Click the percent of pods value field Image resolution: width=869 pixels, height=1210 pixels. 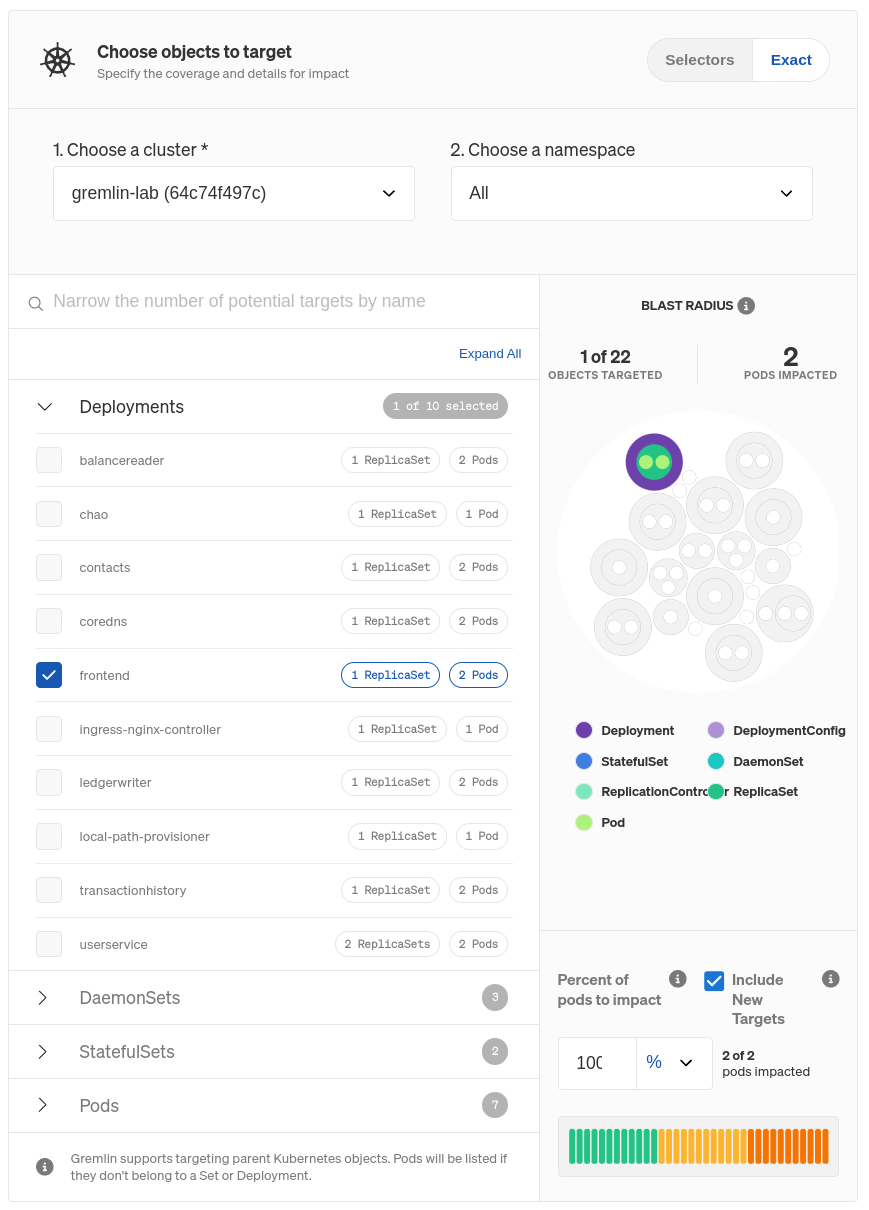click(597, 1063)
